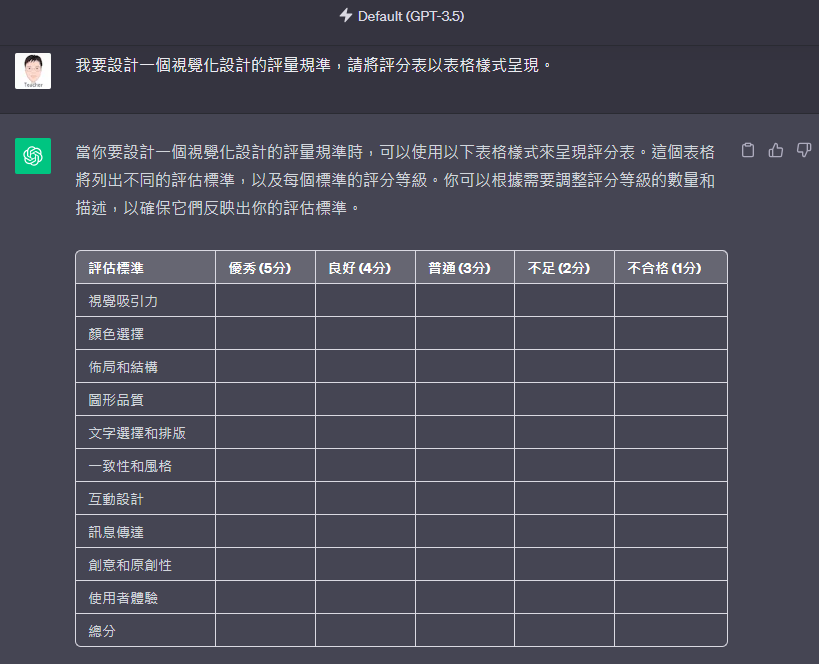Click the 顏色選擇 table row label

click(116, 334)
